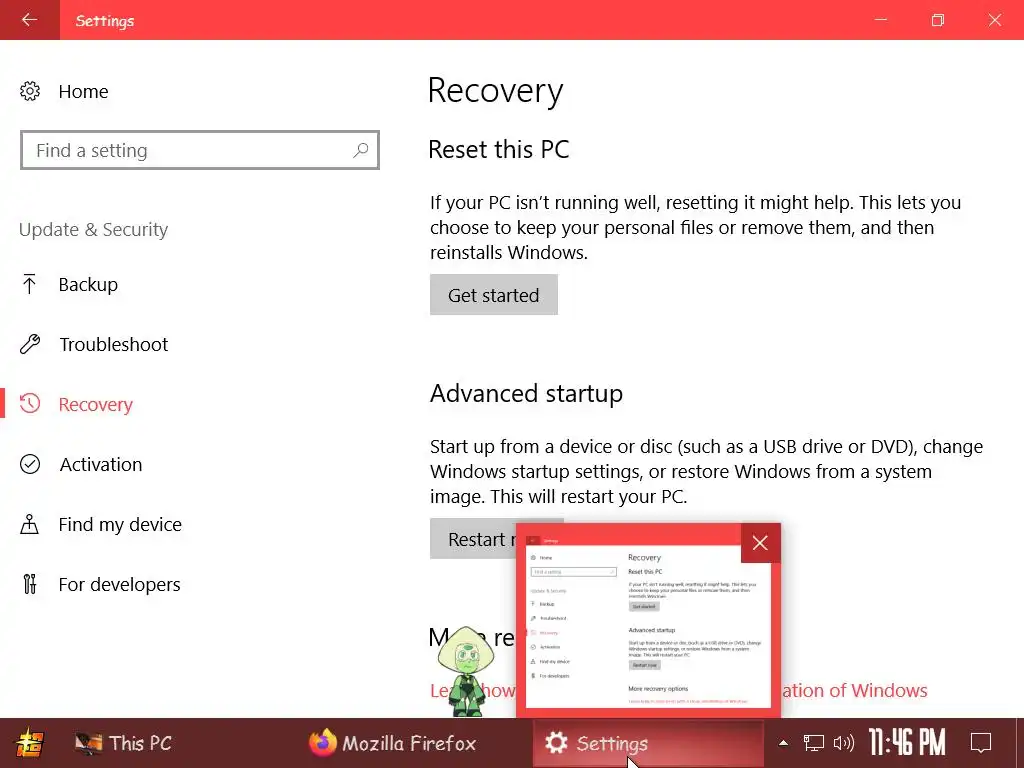Switch to Mozilla Firefox on taskbar

(x=392, y=743)
